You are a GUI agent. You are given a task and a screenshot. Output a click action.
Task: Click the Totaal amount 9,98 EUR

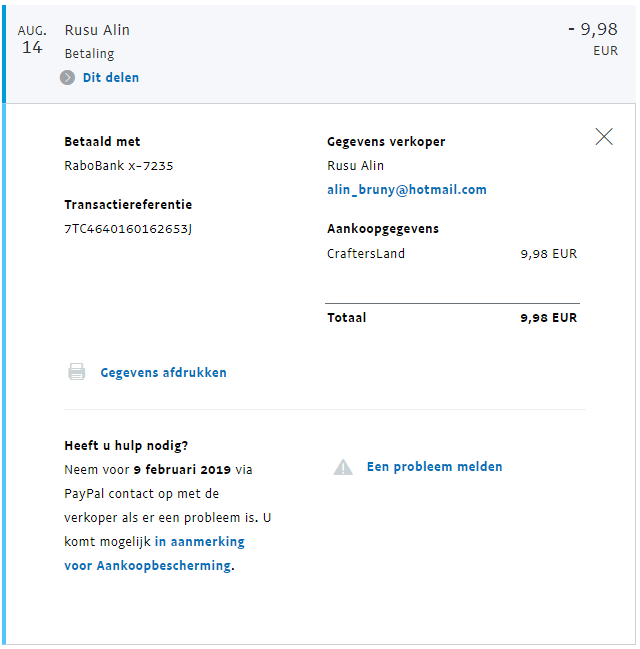coord(548,318)
